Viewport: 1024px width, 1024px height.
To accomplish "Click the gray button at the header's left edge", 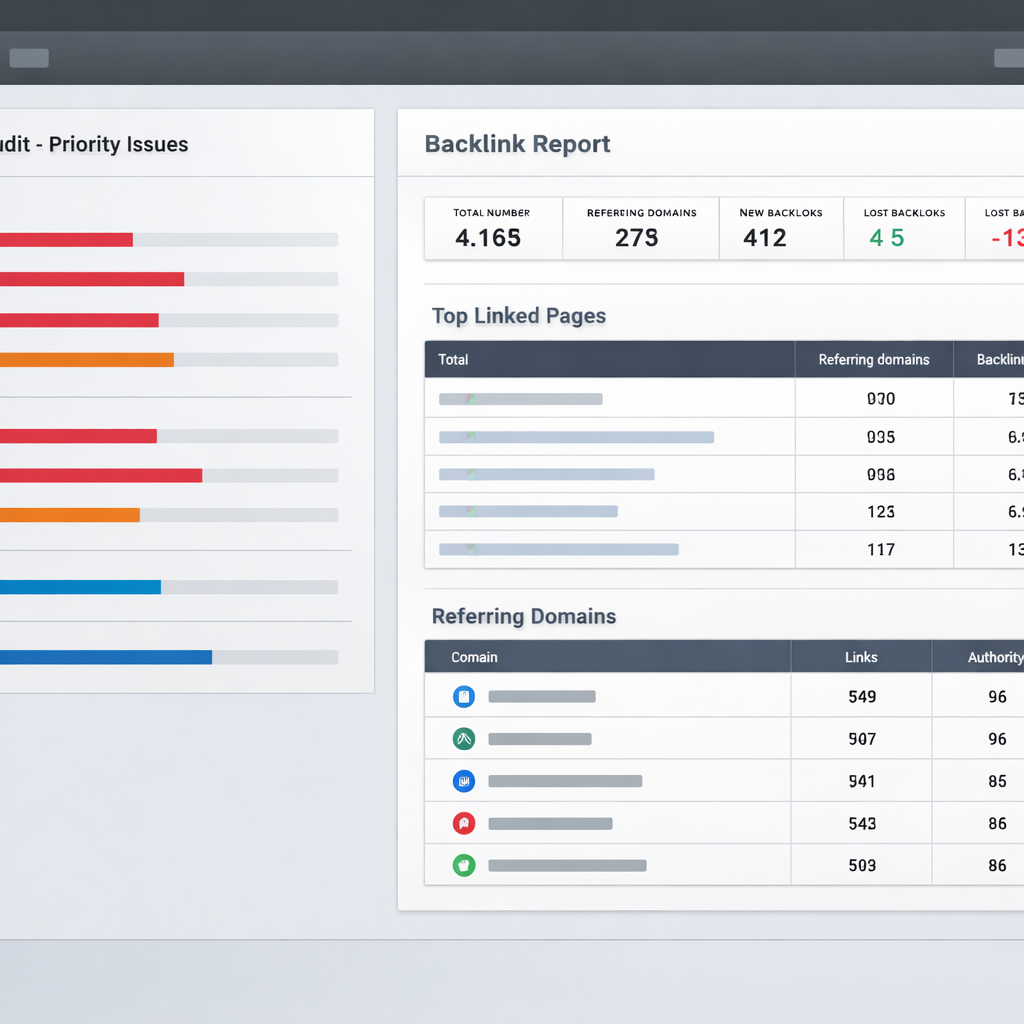I will click(x=29, y=58).
